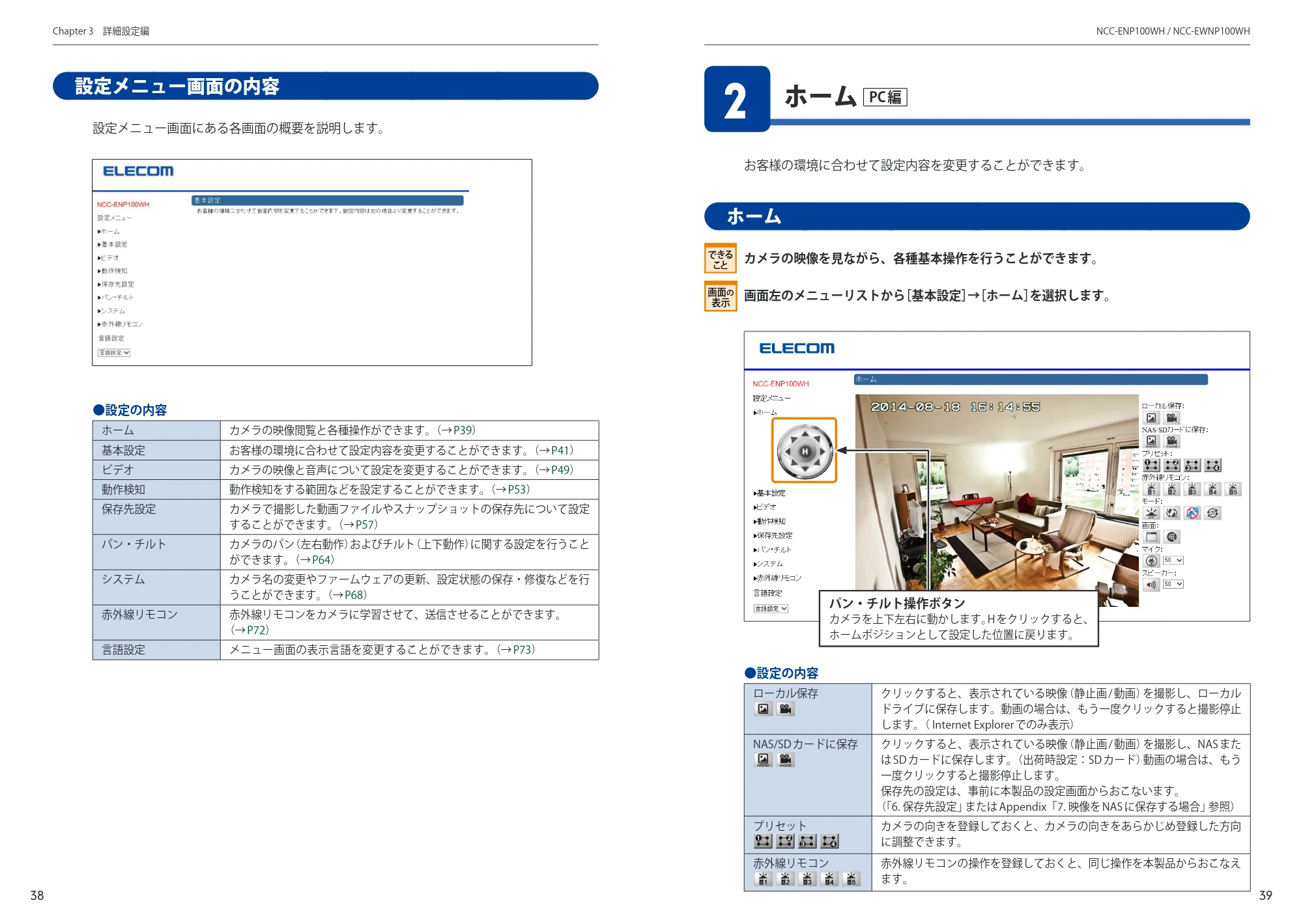Trigger infrared remote 5 icon in camera panel
Image resolution: width=1303 pixels, height=924 pixels.
pos(1233,489)
